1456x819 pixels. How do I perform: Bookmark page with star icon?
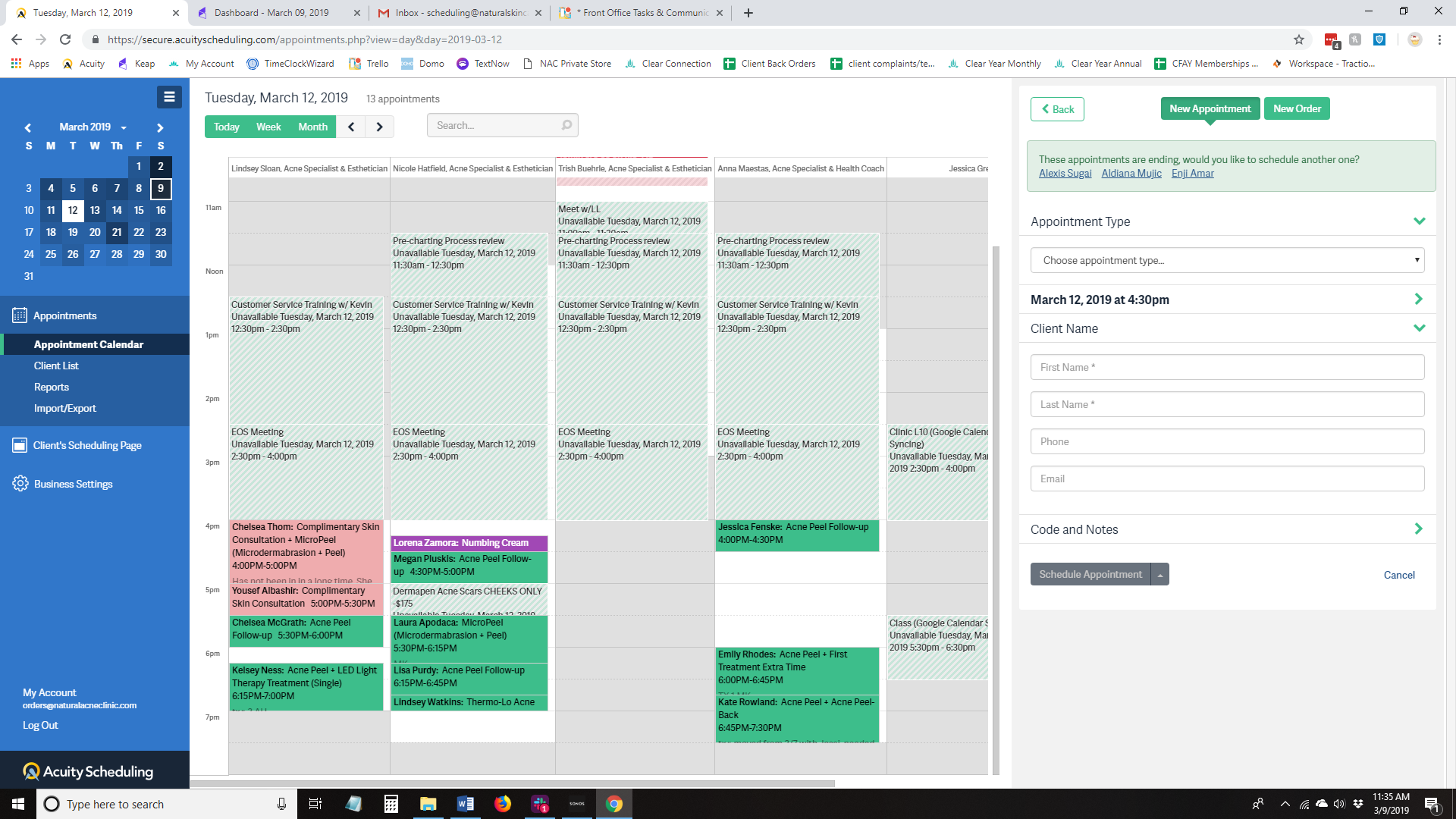tap(1299, 39)
